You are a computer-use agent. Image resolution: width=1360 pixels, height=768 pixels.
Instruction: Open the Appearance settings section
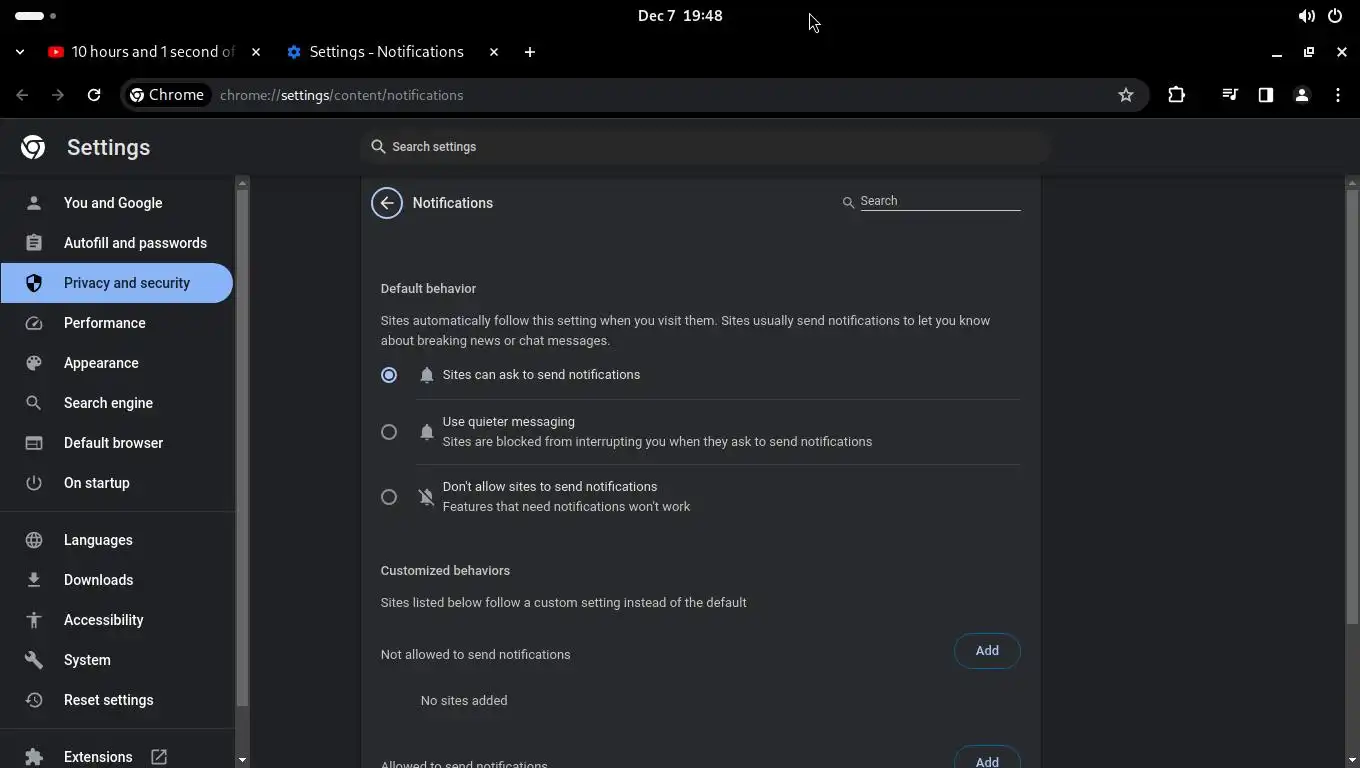(x=101, y=363)
